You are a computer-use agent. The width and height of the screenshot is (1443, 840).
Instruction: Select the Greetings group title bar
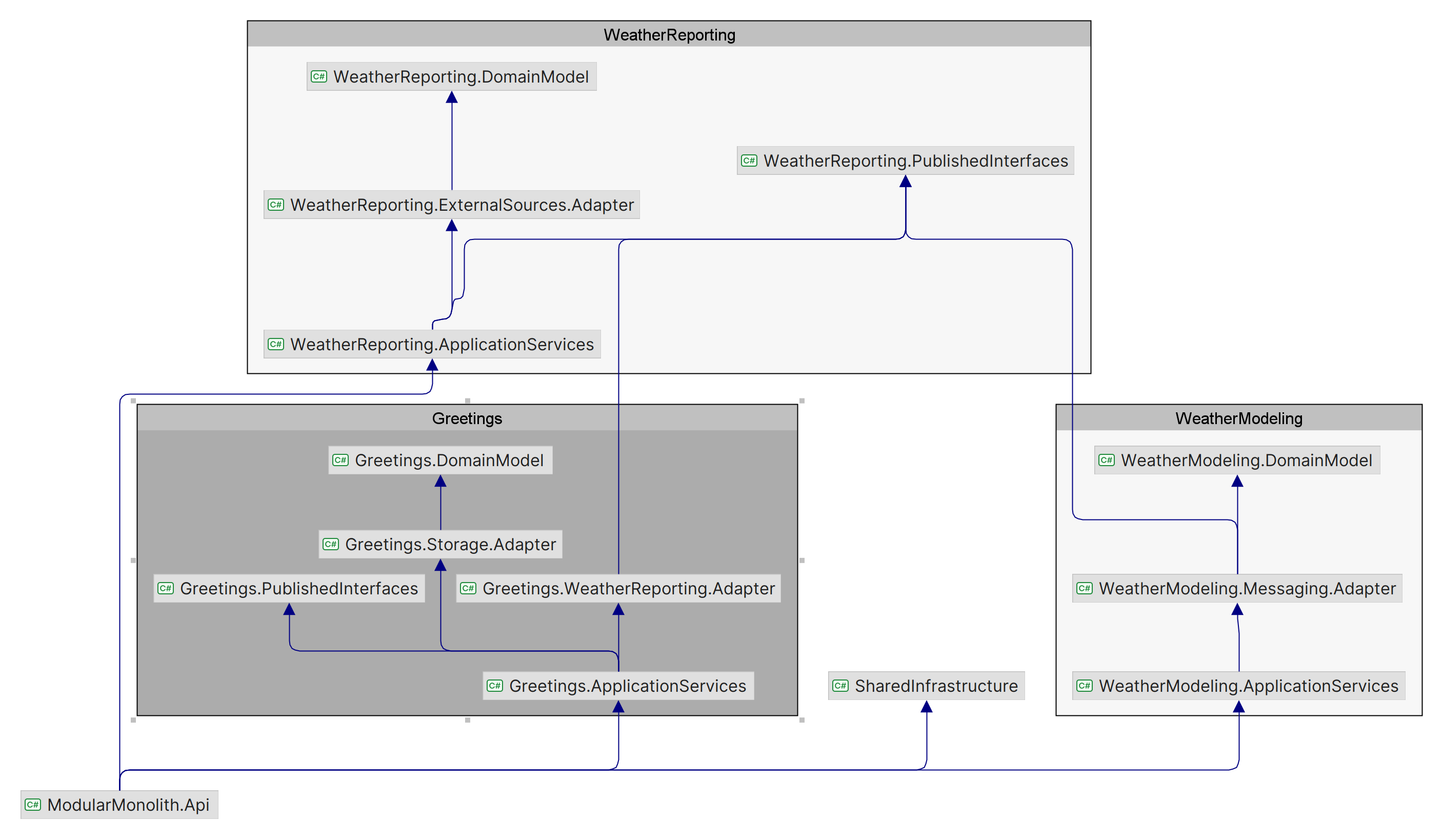467,418
